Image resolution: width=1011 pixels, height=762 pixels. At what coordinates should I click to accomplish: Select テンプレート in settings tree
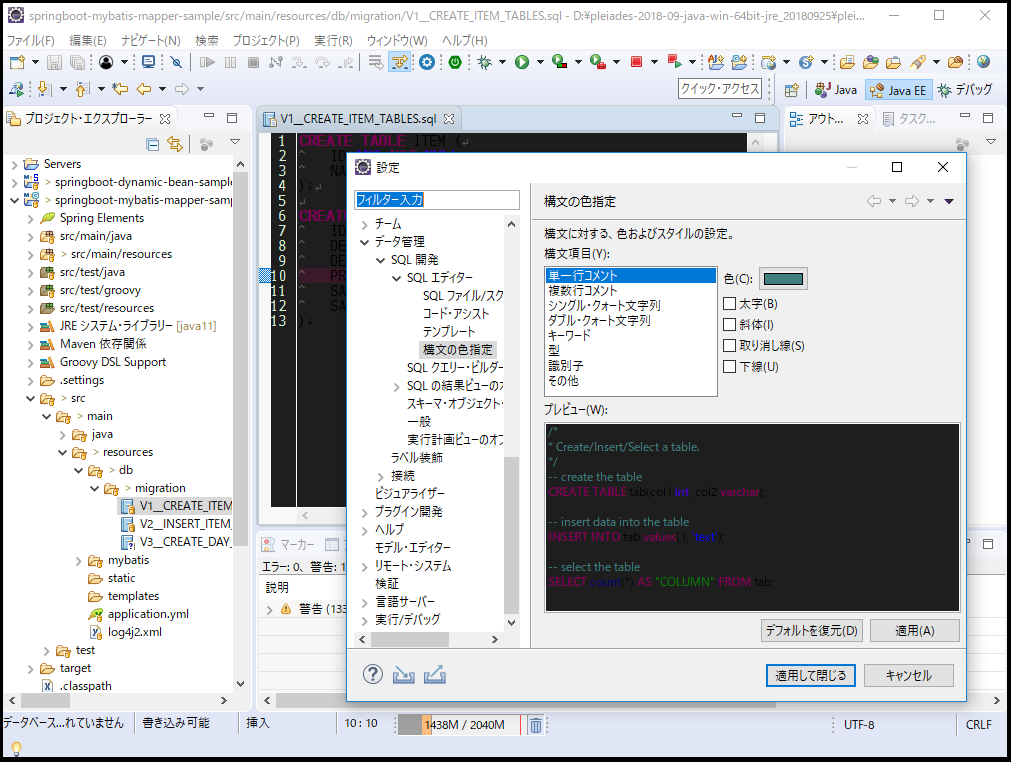(449, 332)
